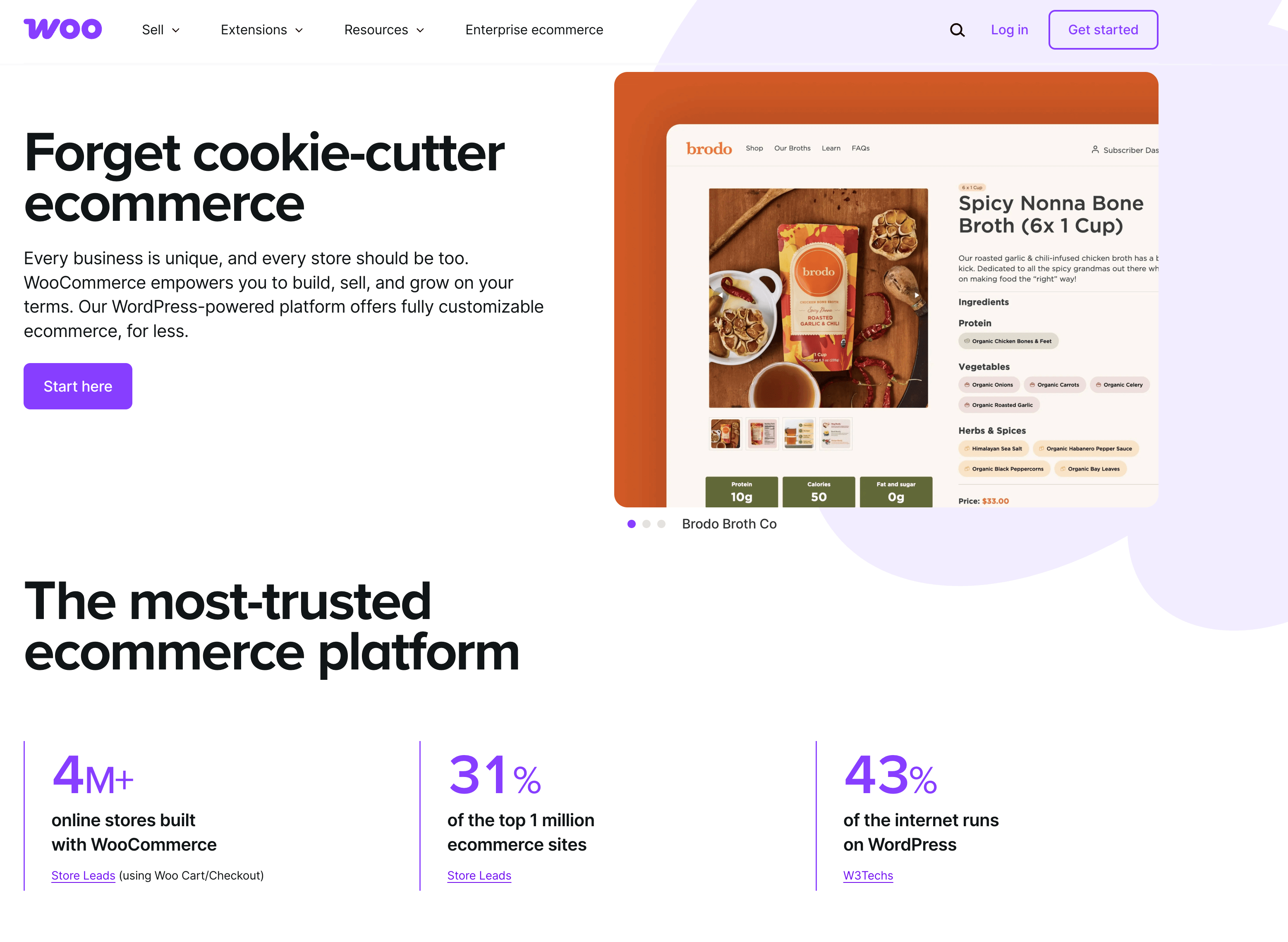Select first product thumbnail under main image
This screenshot has width=1288, height=942.
click(725, 434)
